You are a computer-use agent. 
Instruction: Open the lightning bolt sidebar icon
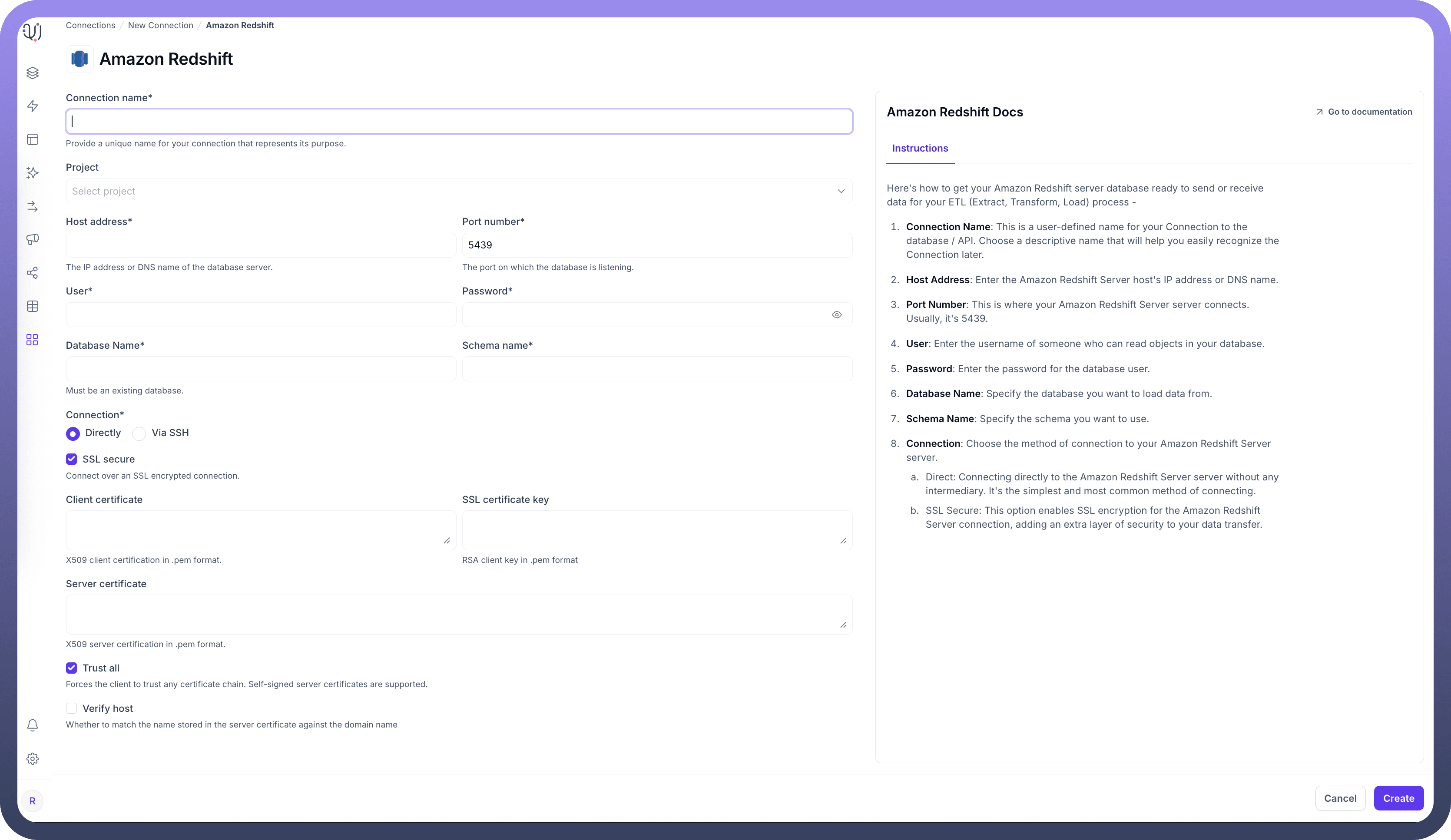pyautogui.click(x=32, y=106)
